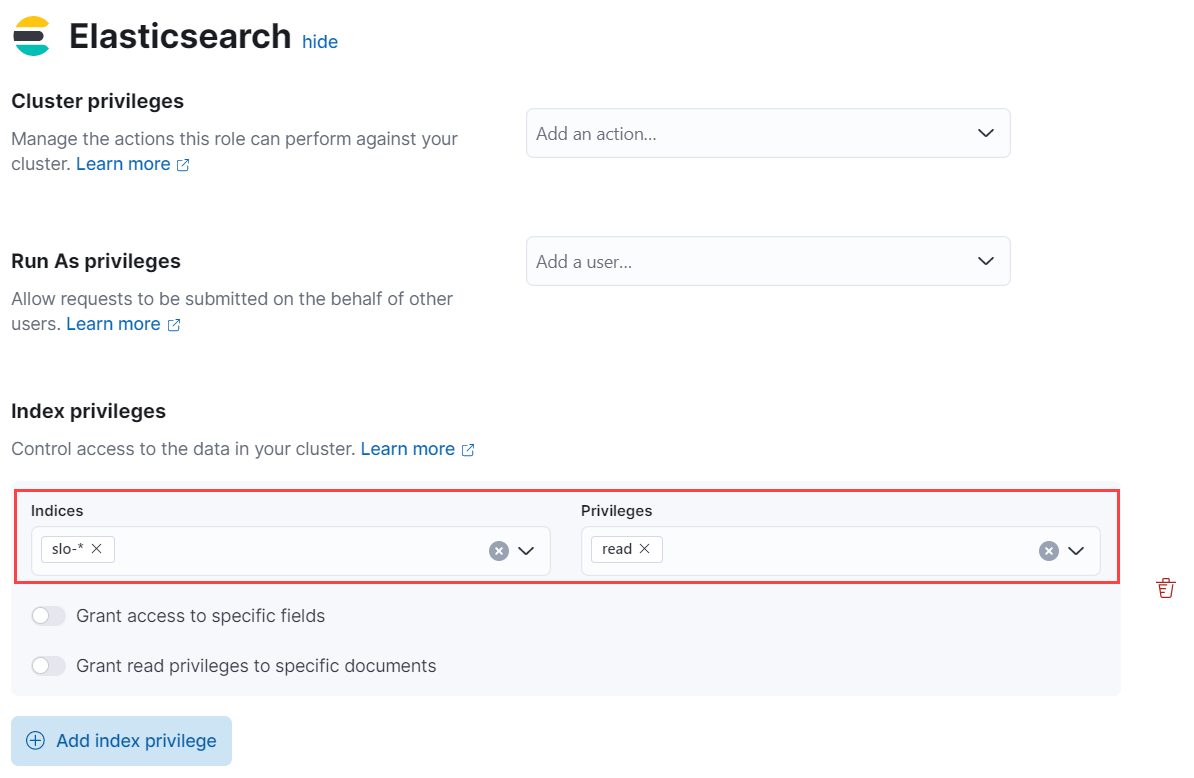Image resolution: width=1194 pixels, height=778 pixels.
Task: Clear all entries in Privileges field
Action: [1048, 551]
